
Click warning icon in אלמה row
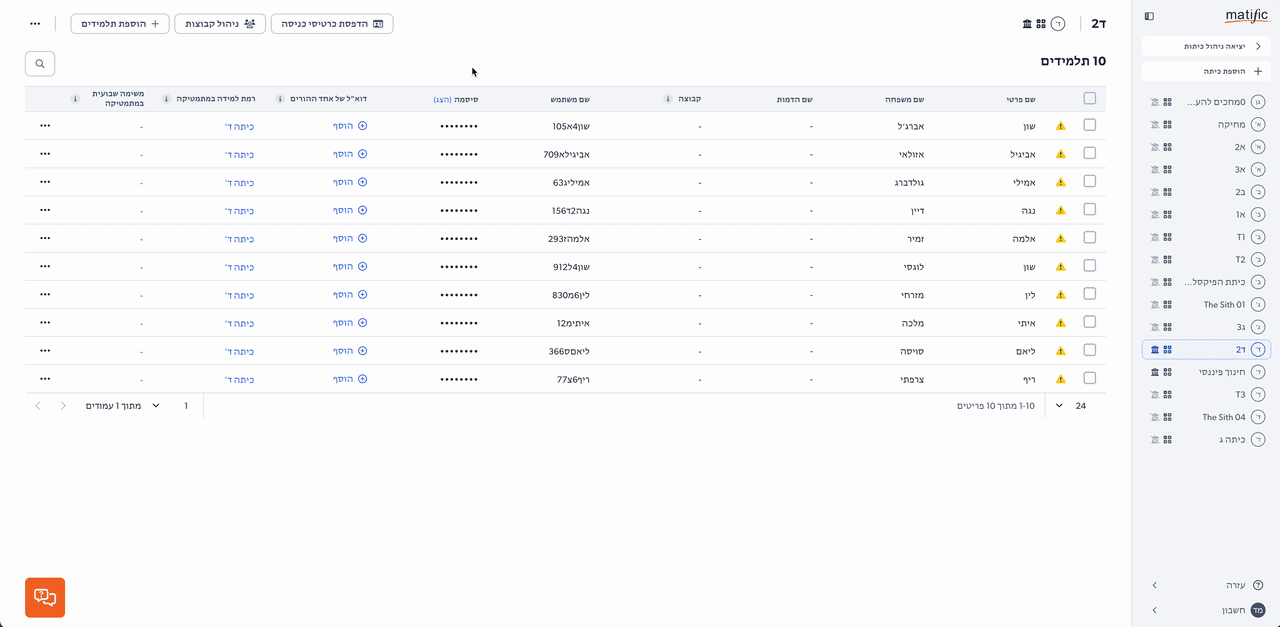tap(1061, 239)
